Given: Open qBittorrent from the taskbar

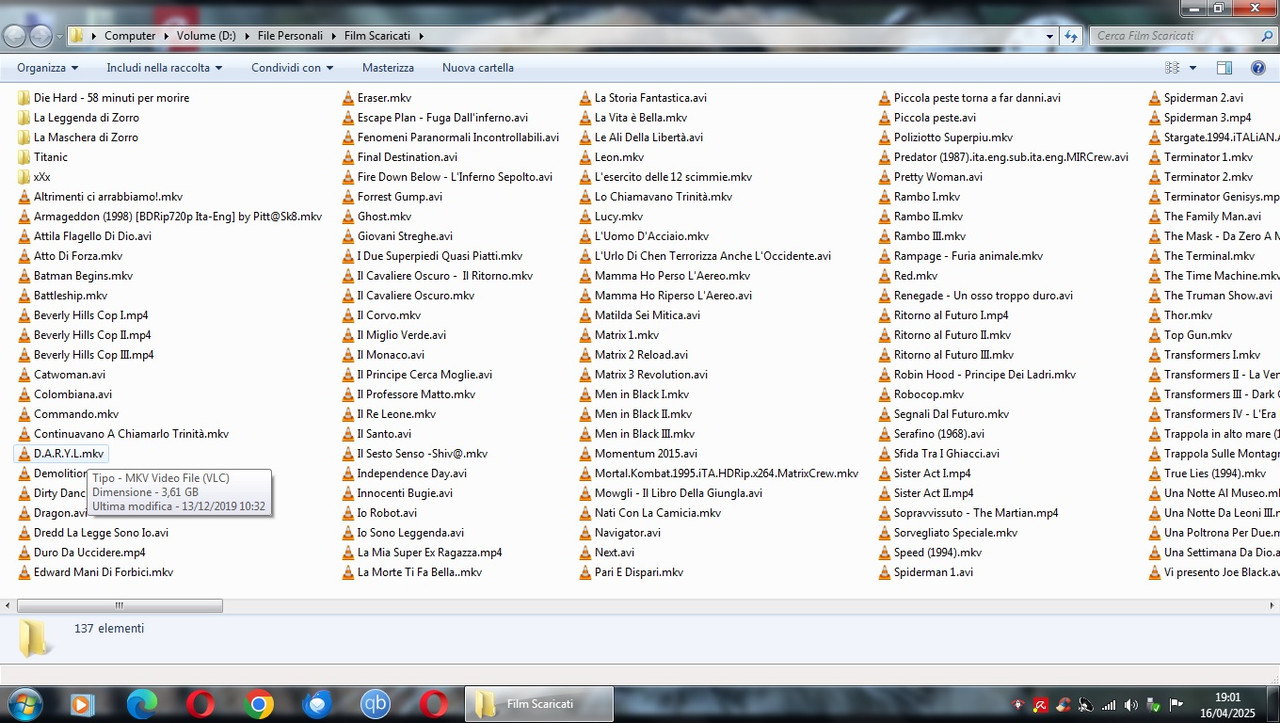Looking at the screenshot, I should pos(376,704).
